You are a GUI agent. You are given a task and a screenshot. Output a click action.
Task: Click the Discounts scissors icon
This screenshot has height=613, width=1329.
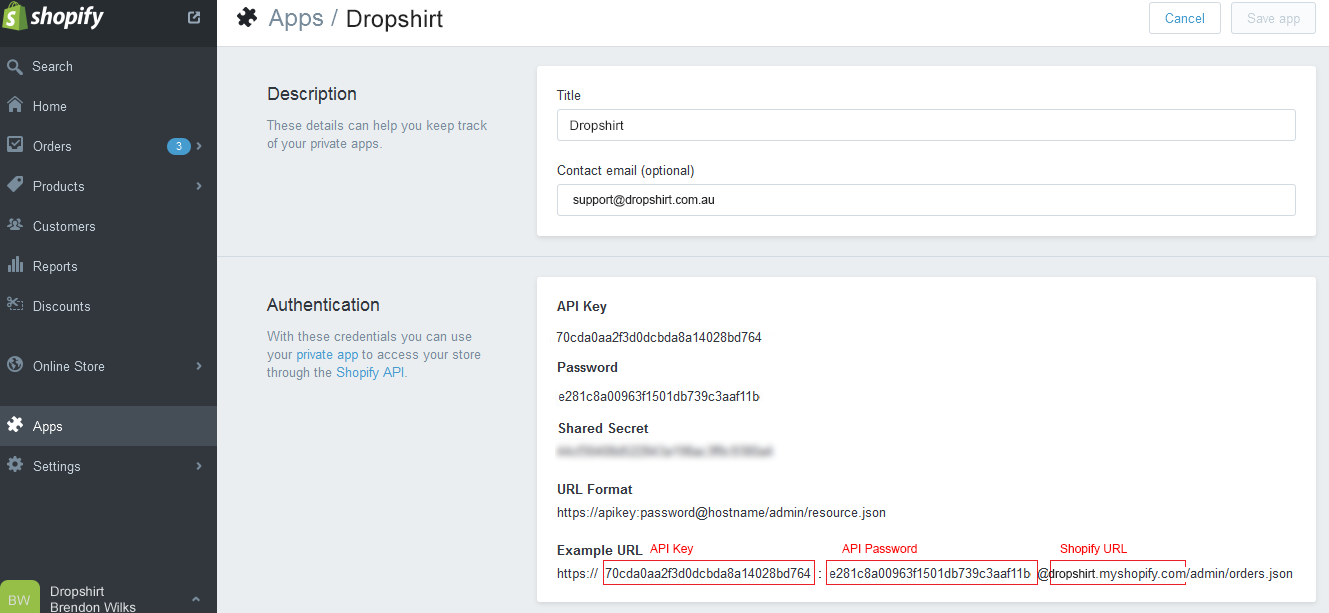point(15,305)
